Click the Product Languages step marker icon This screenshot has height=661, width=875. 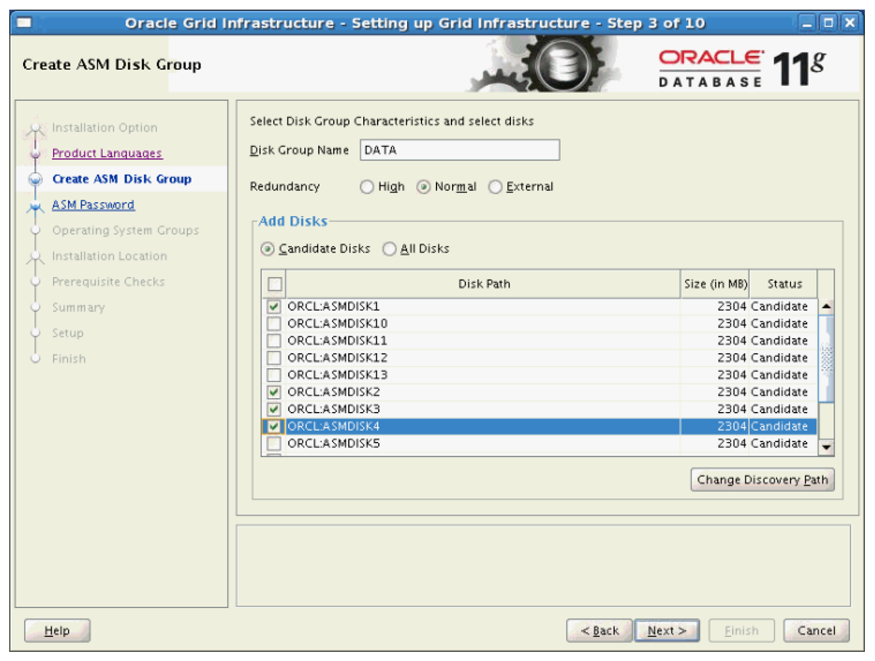click(x=36, y=154)
